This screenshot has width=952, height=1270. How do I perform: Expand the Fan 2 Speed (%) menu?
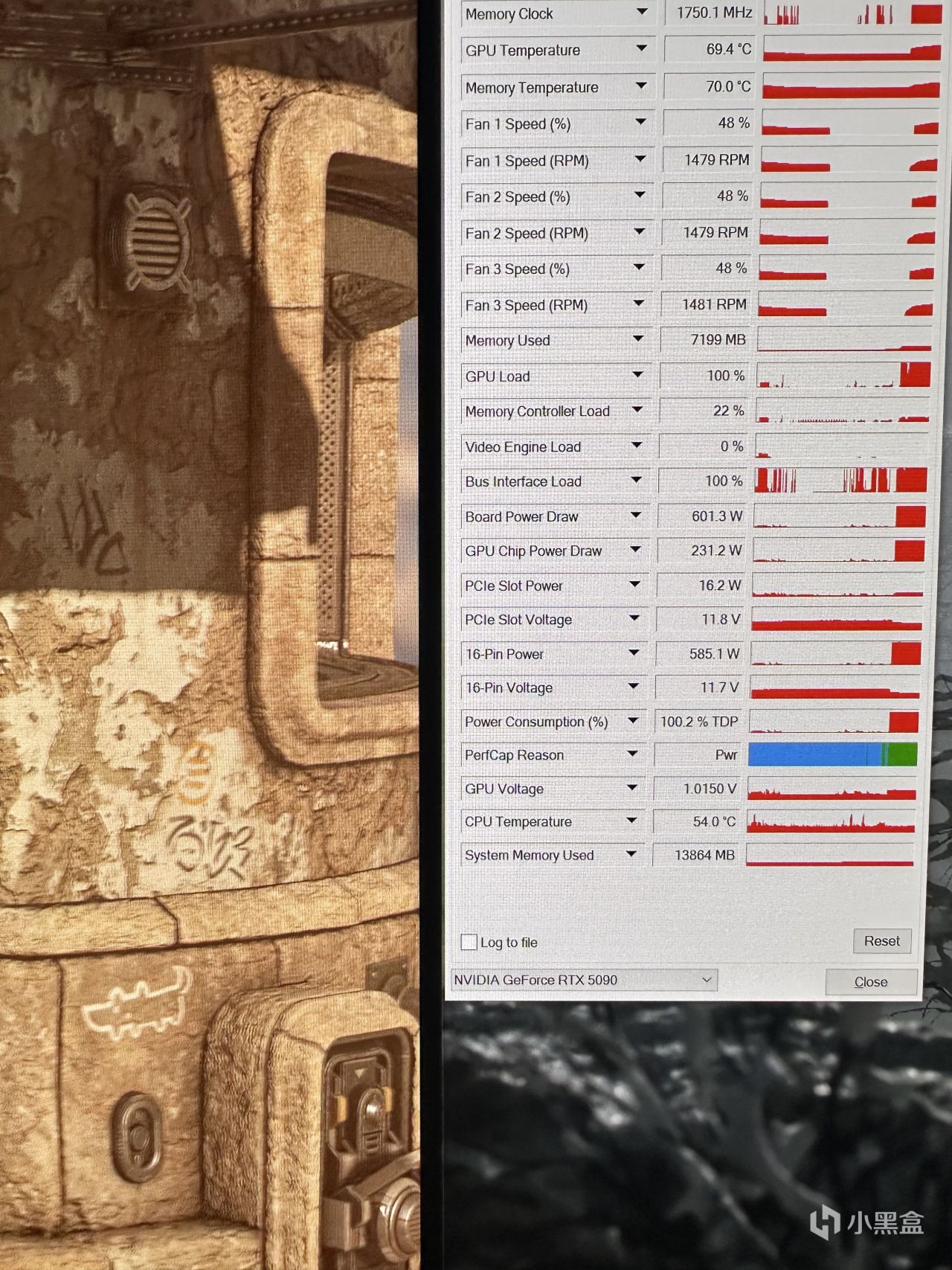(640, 195)
